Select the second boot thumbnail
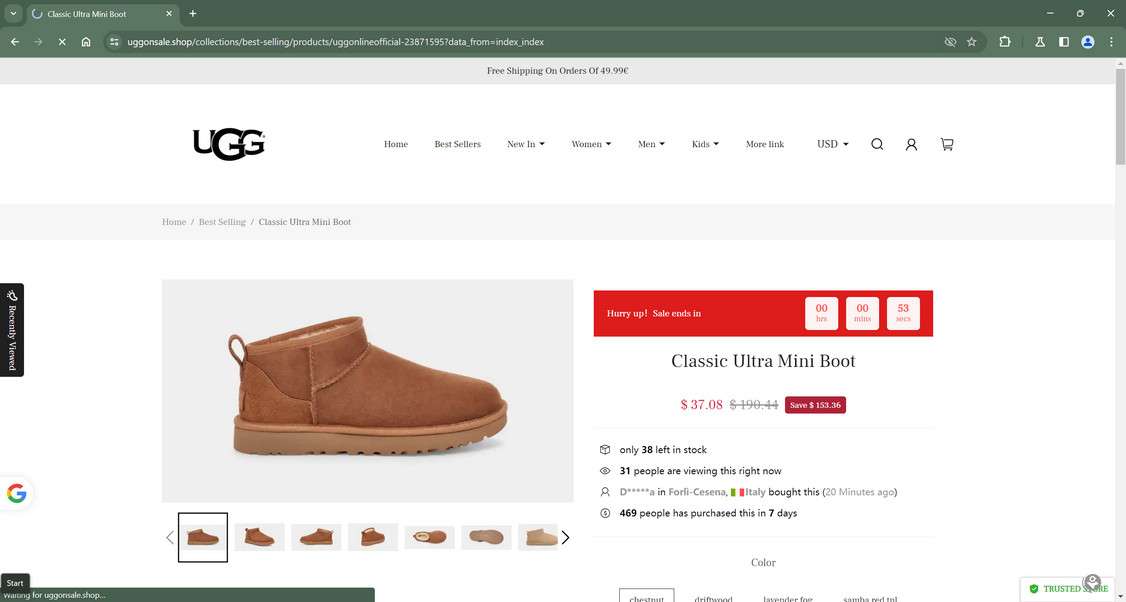Image resolution: width=1126 pixels, height=602 pixels. click(259, 537)
